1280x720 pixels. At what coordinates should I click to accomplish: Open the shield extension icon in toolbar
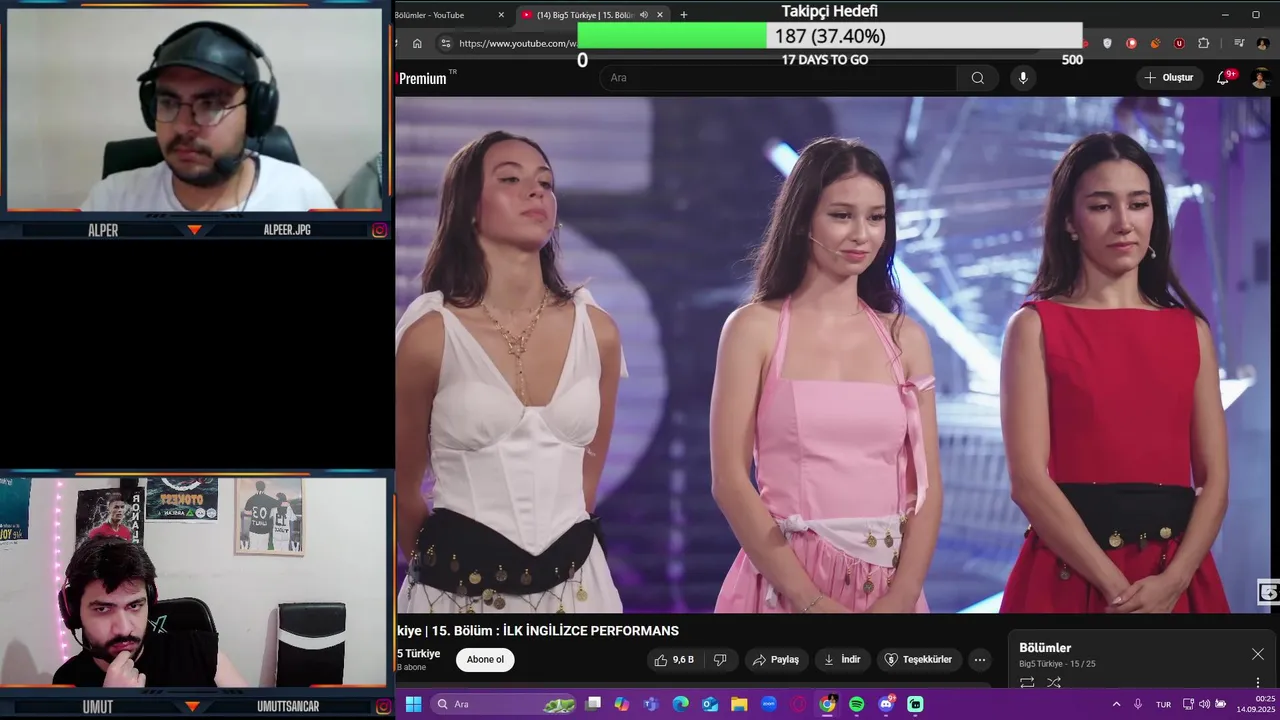(x=1107, y=43)
